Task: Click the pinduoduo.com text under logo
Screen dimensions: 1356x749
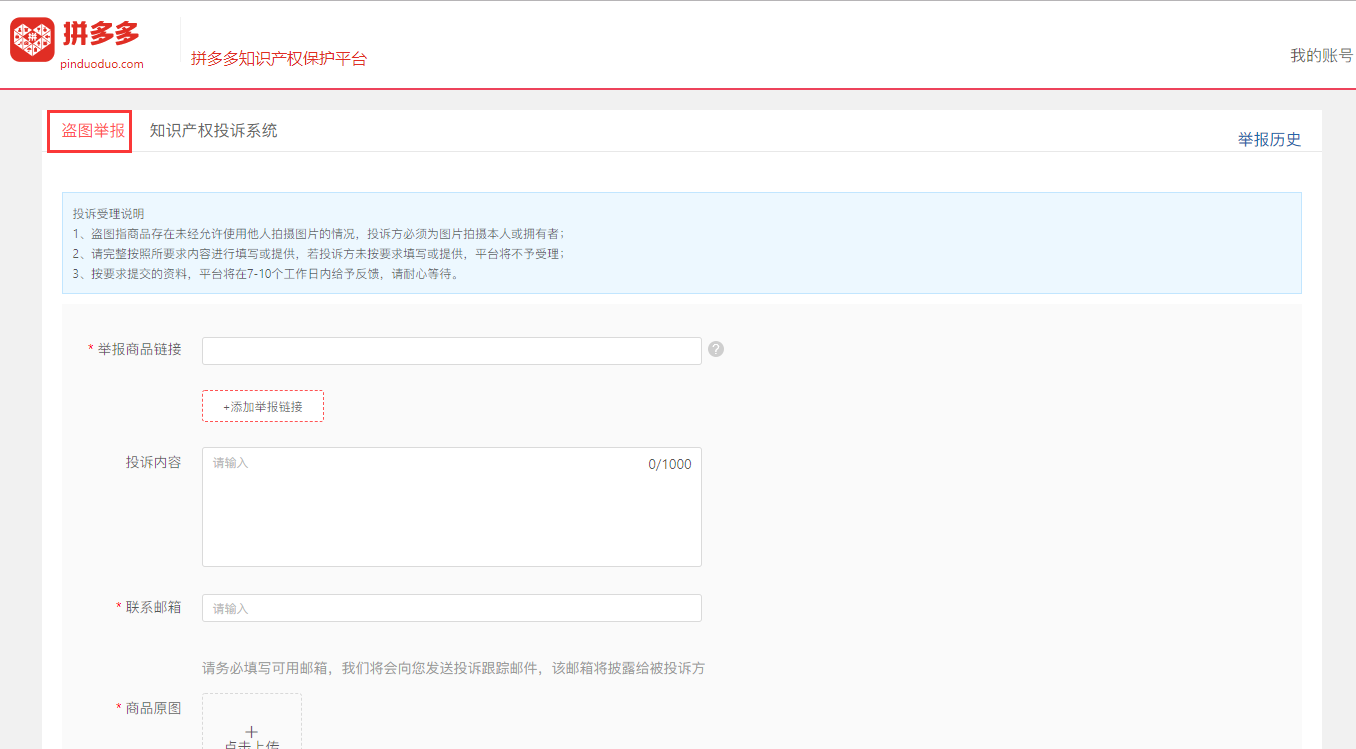Action: (x=102, y=64)
